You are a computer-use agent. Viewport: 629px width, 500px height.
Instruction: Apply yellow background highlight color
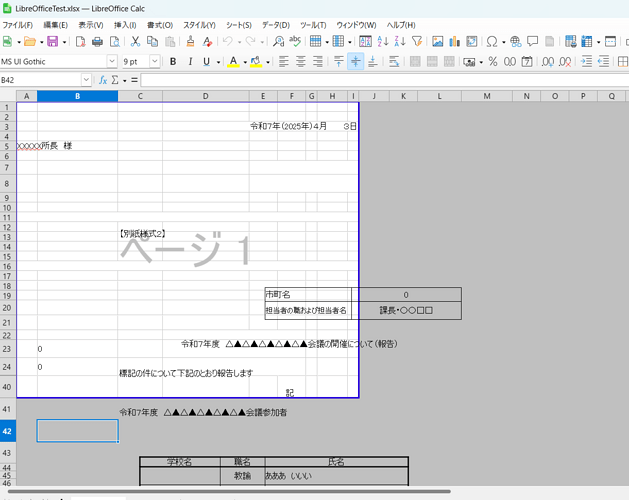(x=256, y=61)
